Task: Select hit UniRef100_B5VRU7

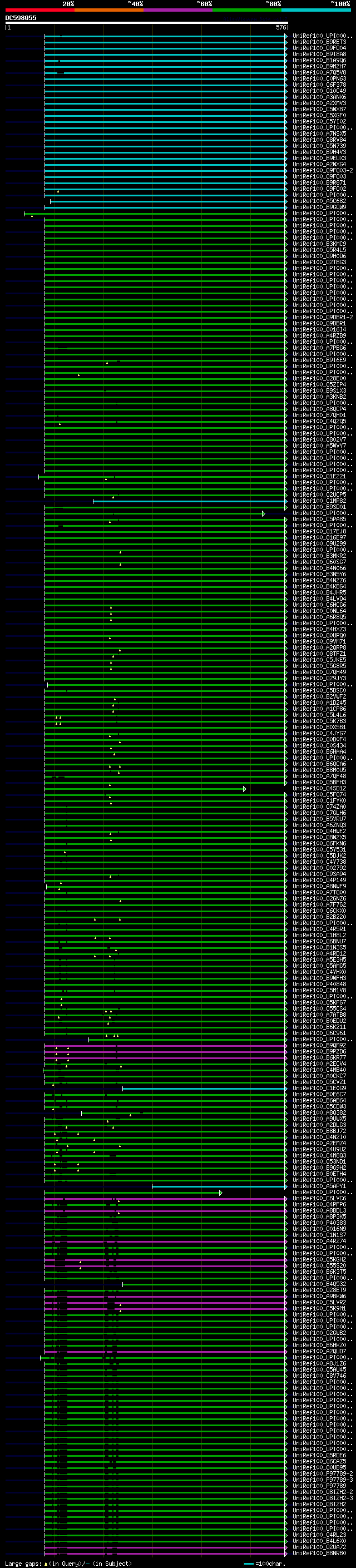Action: pyautogui.click(x=319, y=819)
